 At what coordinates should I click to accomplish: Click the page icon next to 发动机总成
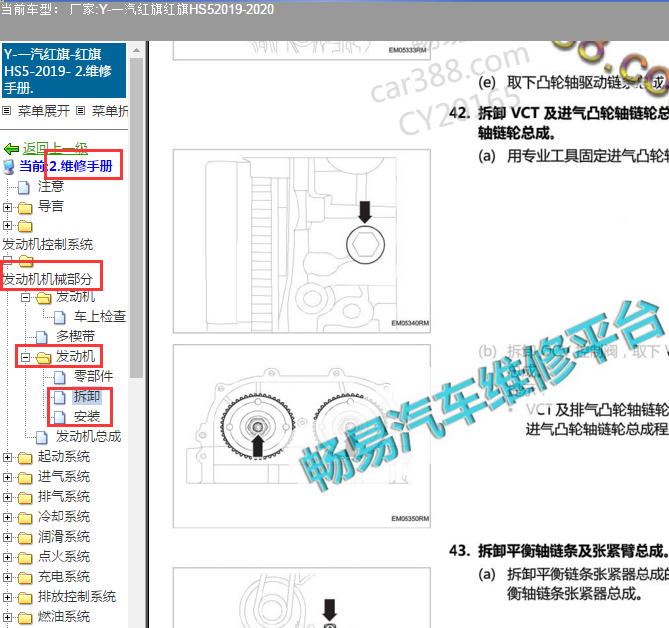42,437
